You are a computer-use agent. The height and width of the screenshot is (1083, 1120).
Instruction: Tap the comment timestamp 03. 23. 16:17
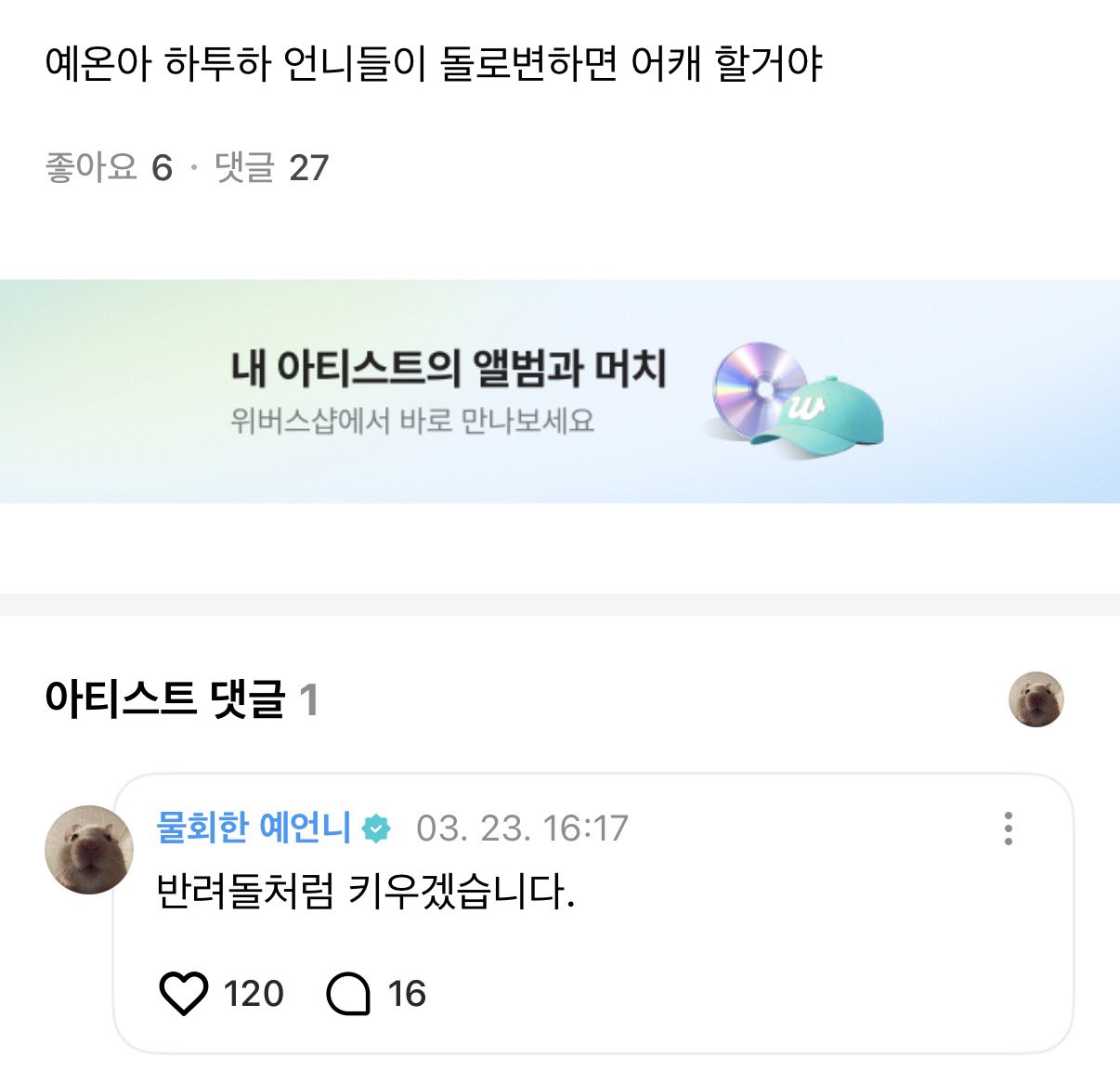(522, 829)
